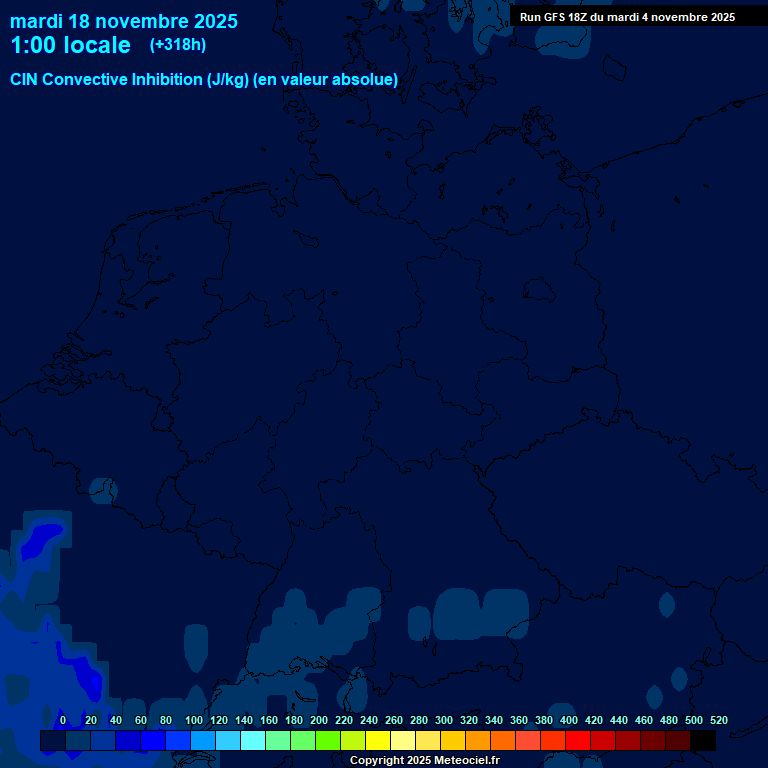Click the legend value '100'
The image size is (768, 768).
[x=194, y=720]
